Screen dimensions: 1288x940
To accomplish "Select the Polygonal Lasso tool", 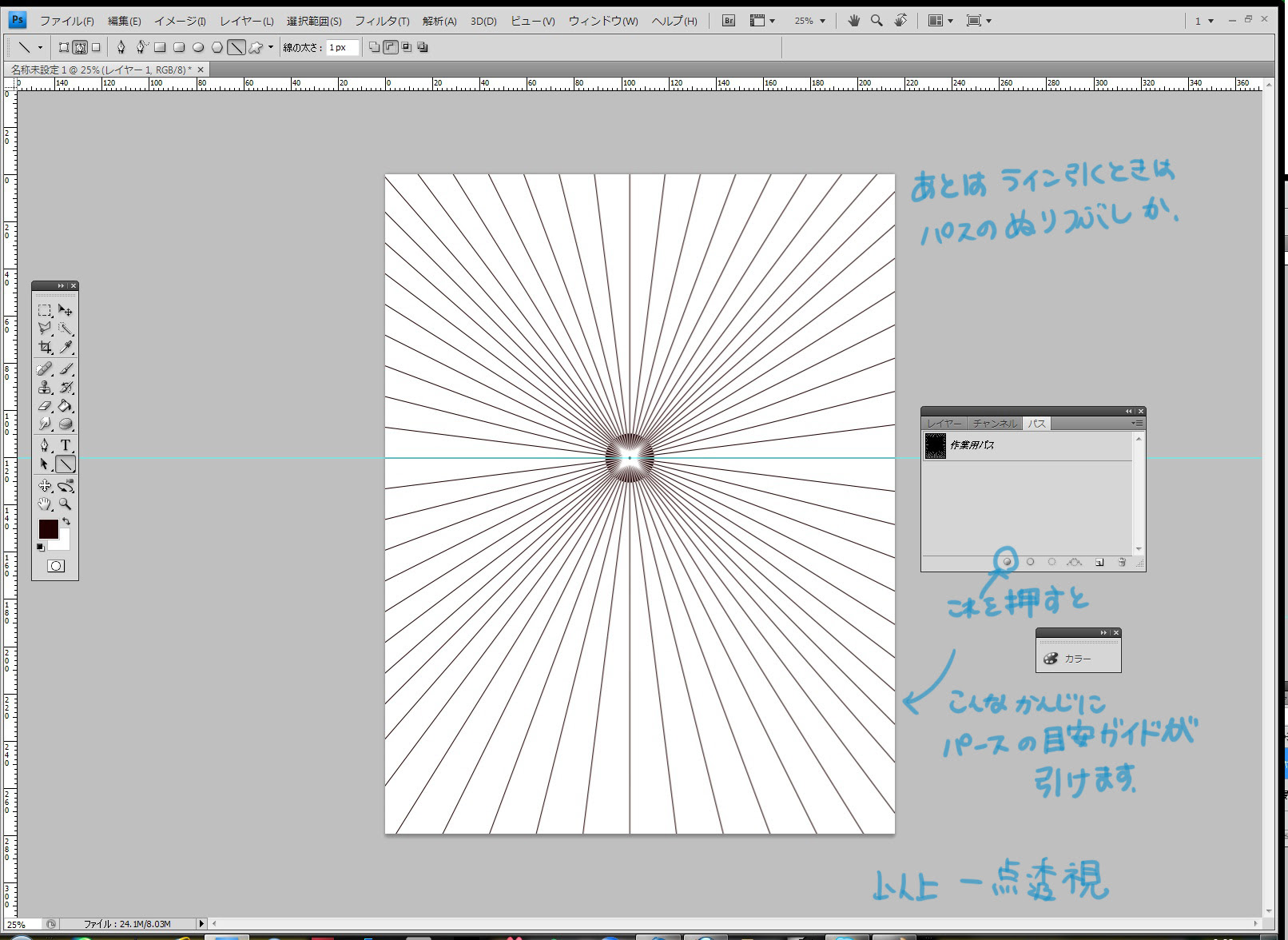I will (45, 329).
